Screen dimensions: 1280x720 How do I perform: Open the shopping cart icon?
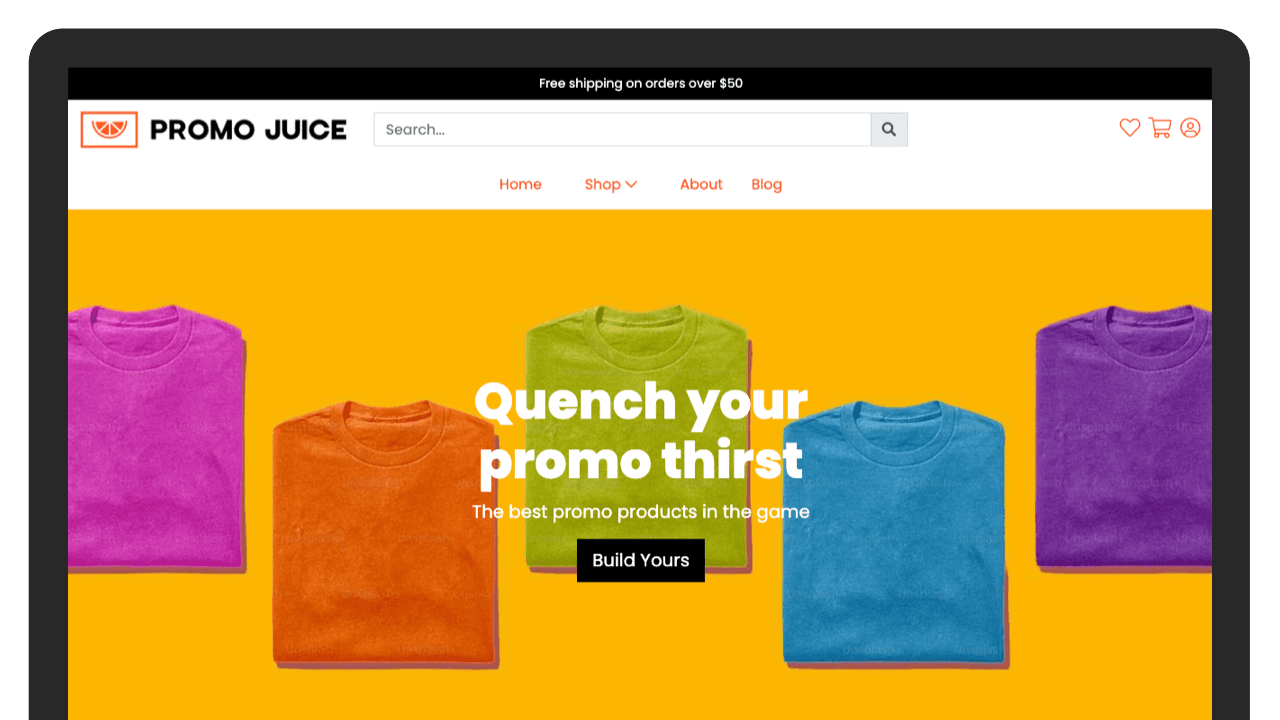(x=1160, y=128)
